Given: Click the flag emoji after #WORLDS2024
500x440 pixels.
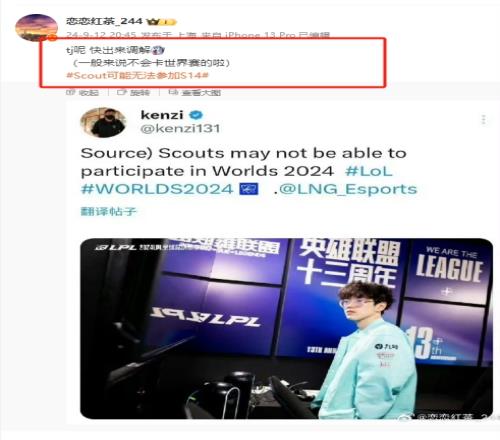Looking at the screenshot, I should [x=249, y=189].
